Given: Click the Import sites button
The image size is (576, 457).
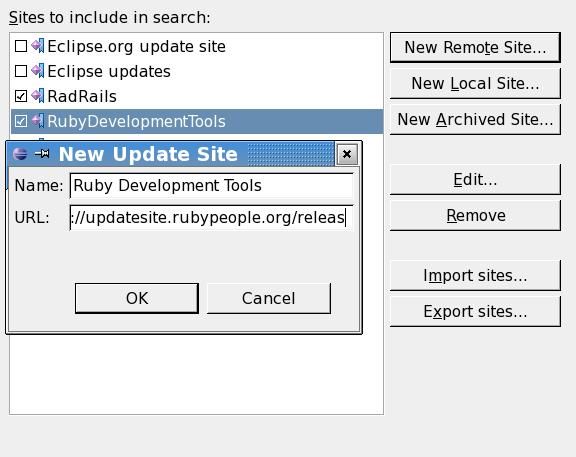Looking at the screenshot, I should coord(475,276).
